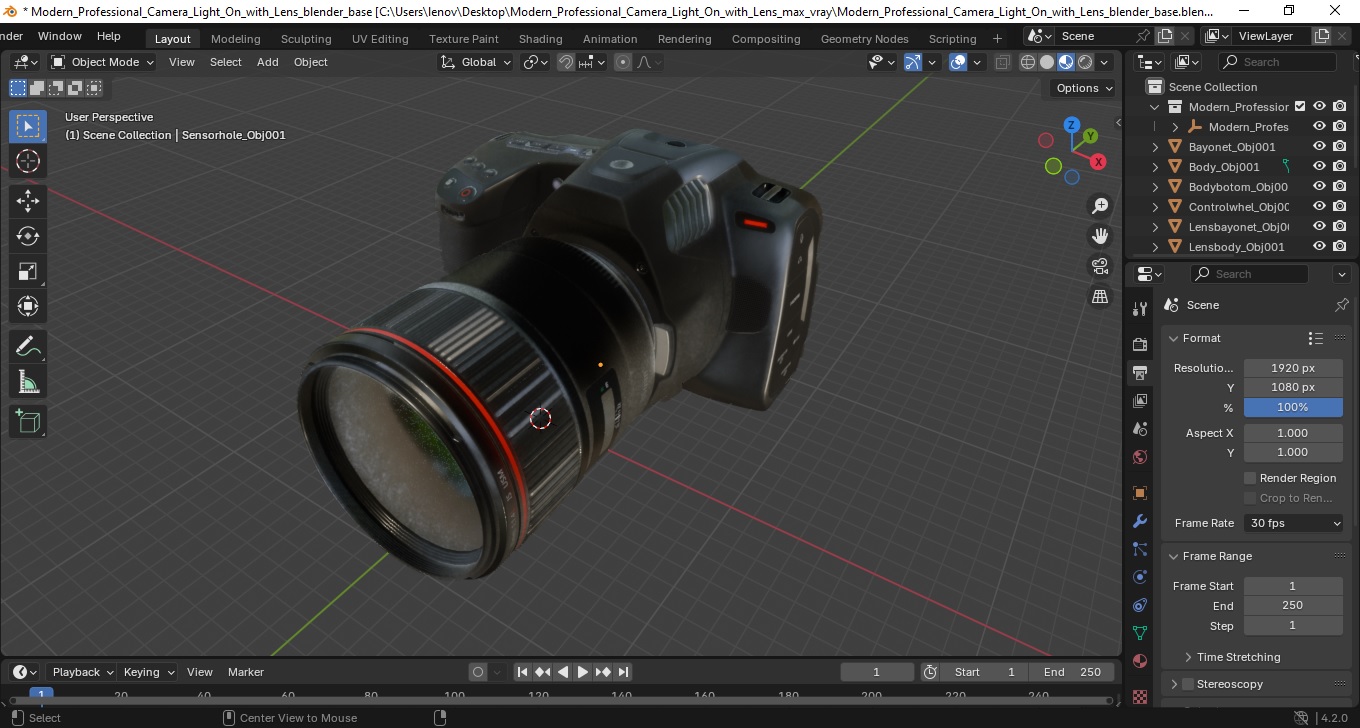Uncheck the Modern_Professional collection checkbox
Viewport: 1360px width, 728px height.
click(1300, 107)
